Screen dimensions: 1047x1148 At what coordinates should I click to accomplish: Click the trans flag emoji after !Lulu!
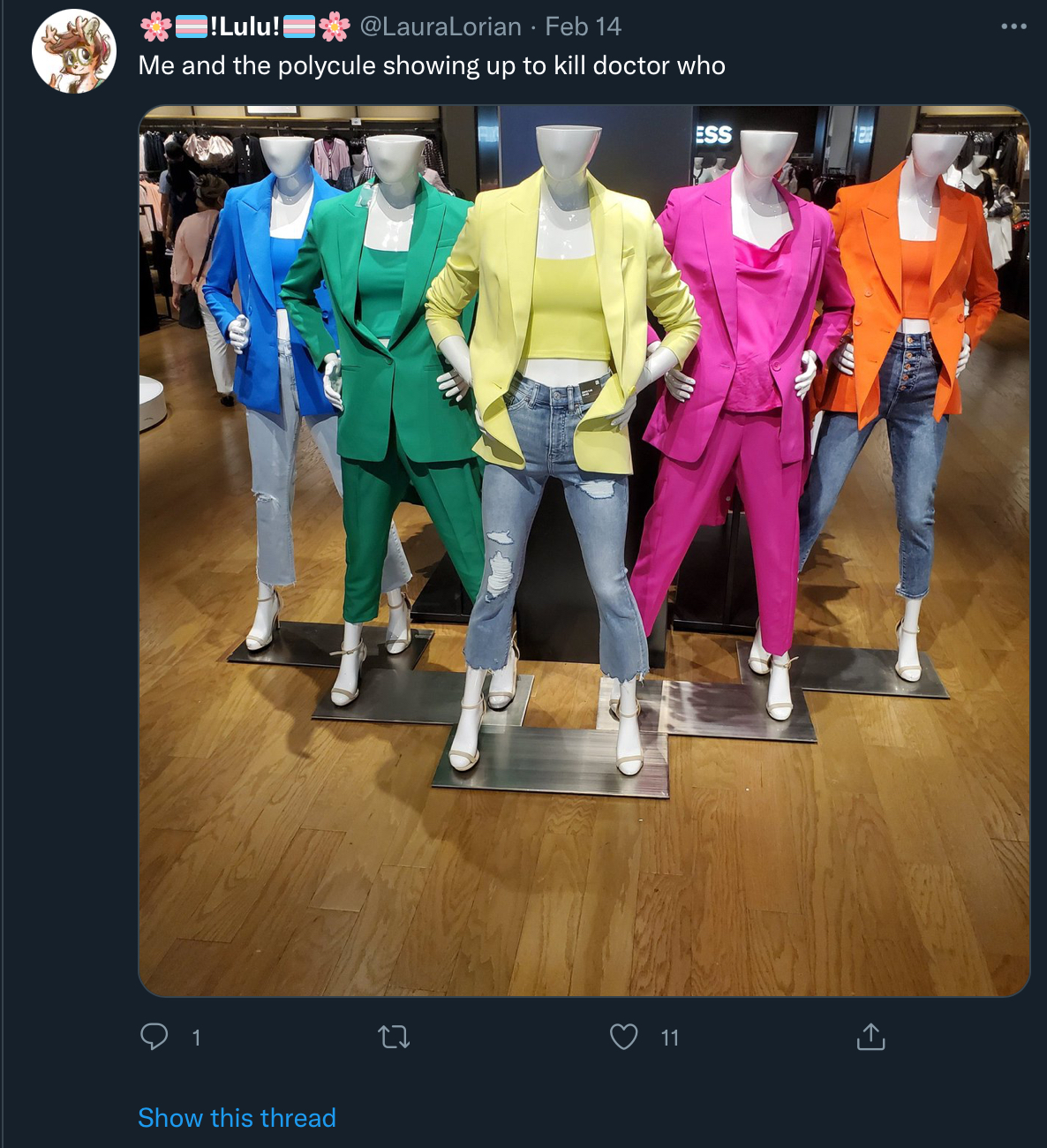299,27
